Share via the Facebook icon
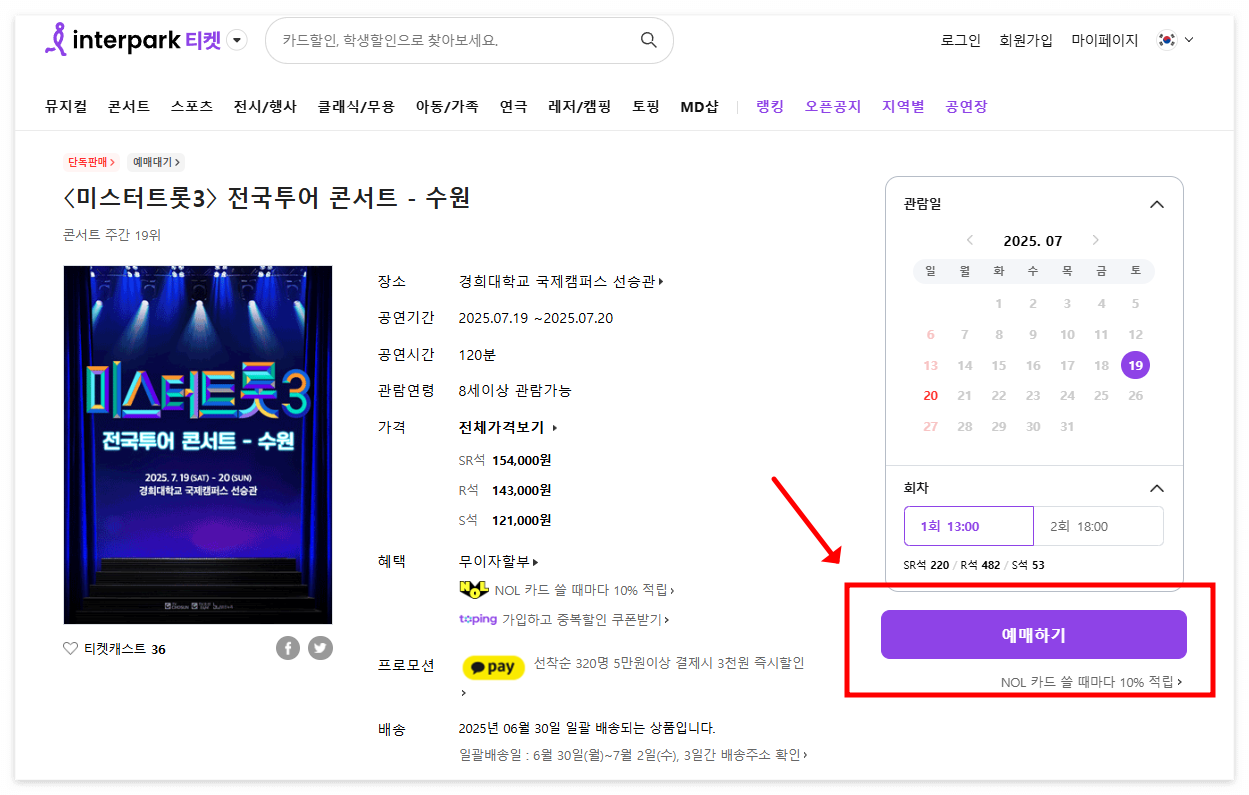 [288, 648]
